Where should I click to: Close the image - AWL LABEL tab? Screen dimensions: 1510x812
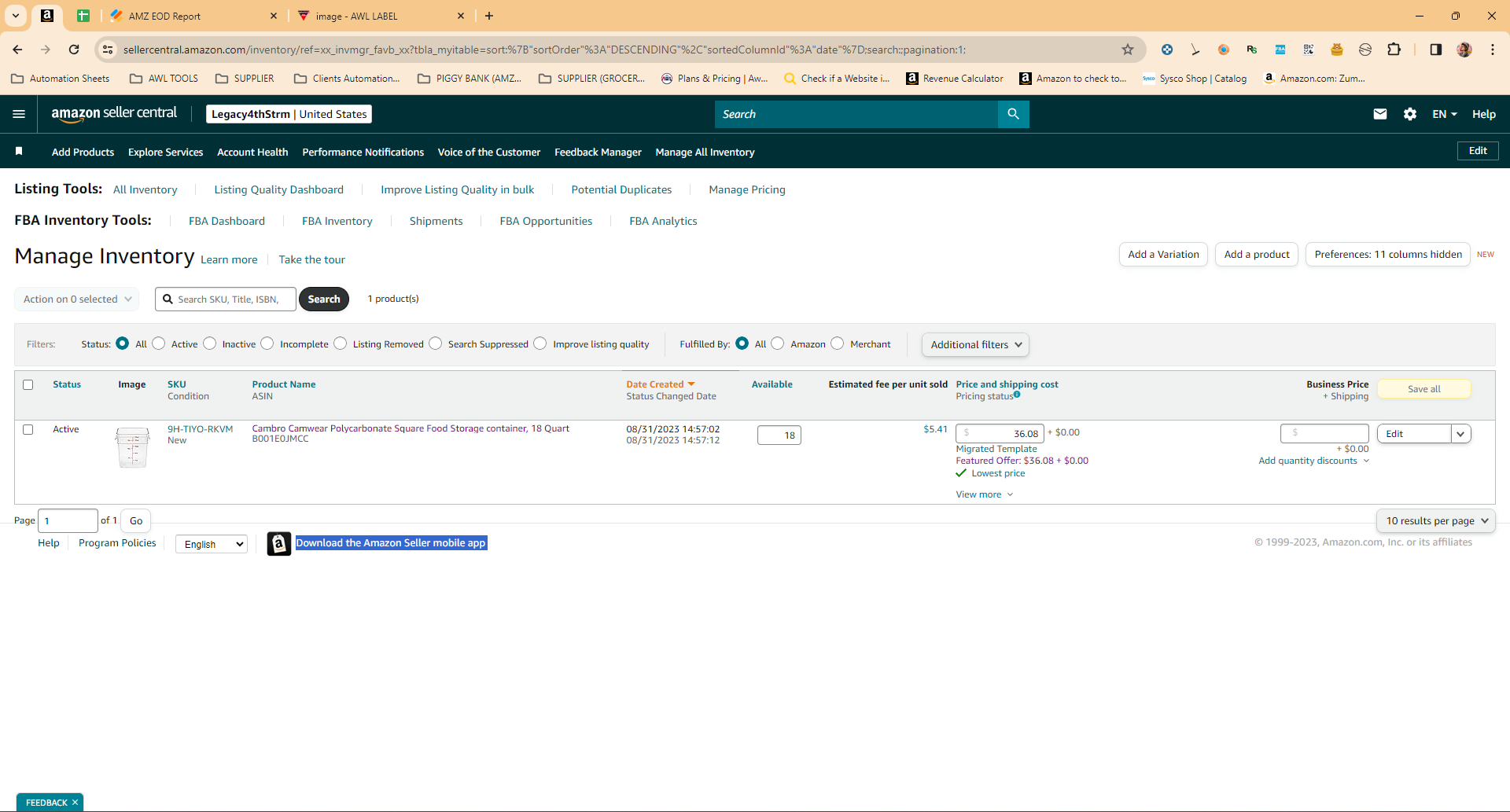[461, 16]
